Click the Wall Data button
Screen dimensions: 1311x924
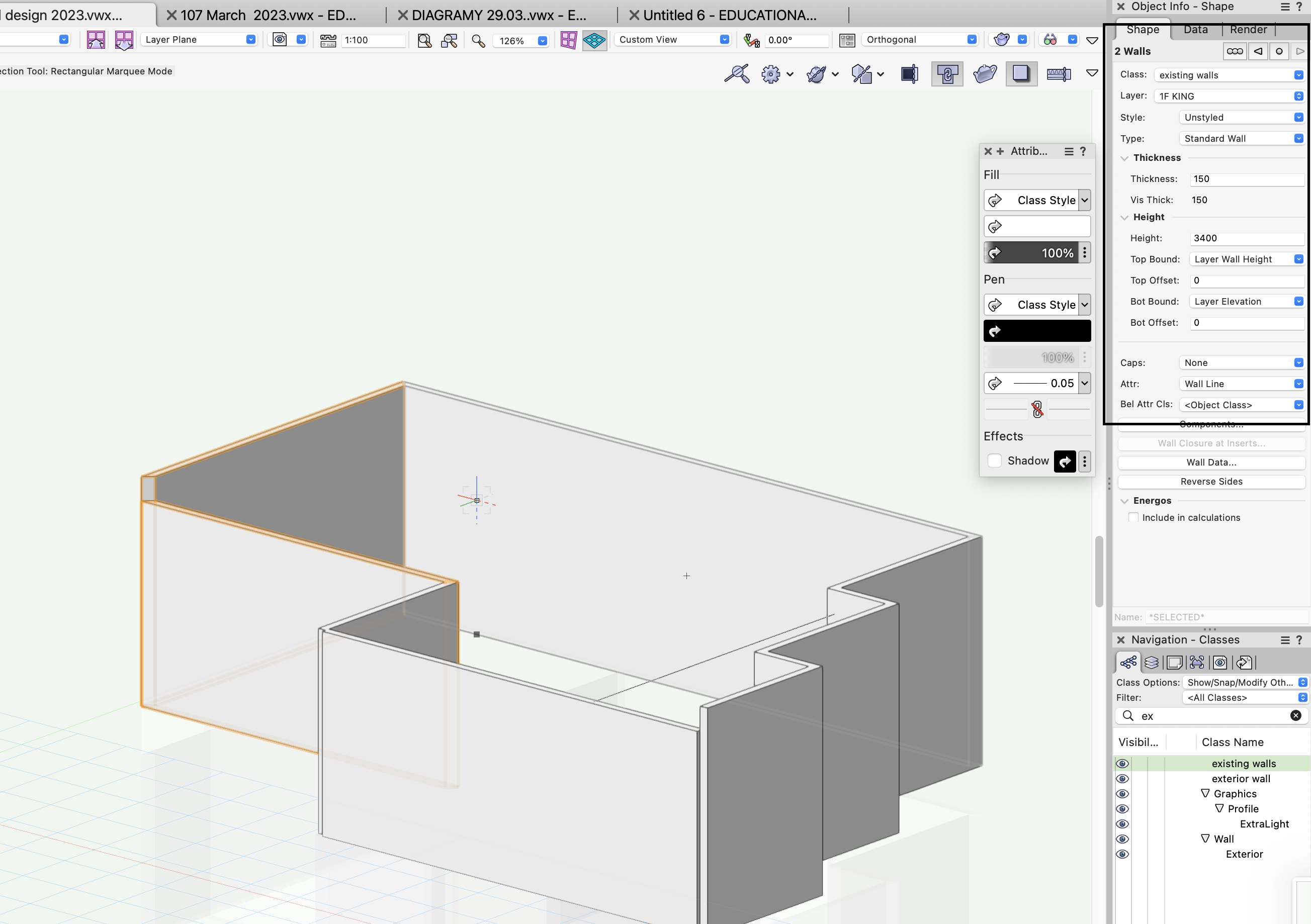1210,463
